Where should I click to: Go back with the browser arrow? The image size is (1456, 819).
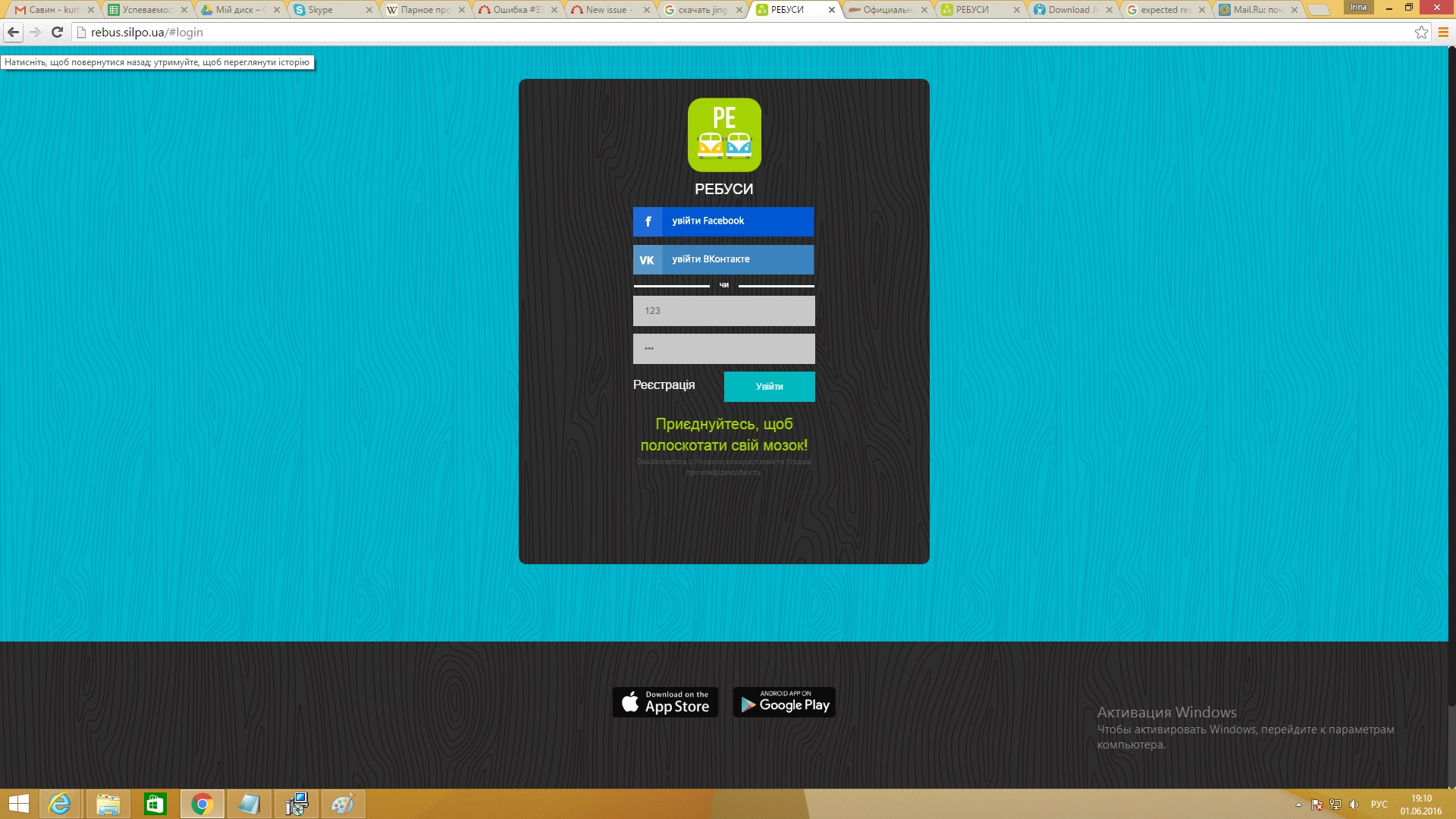tap(13, 32)
